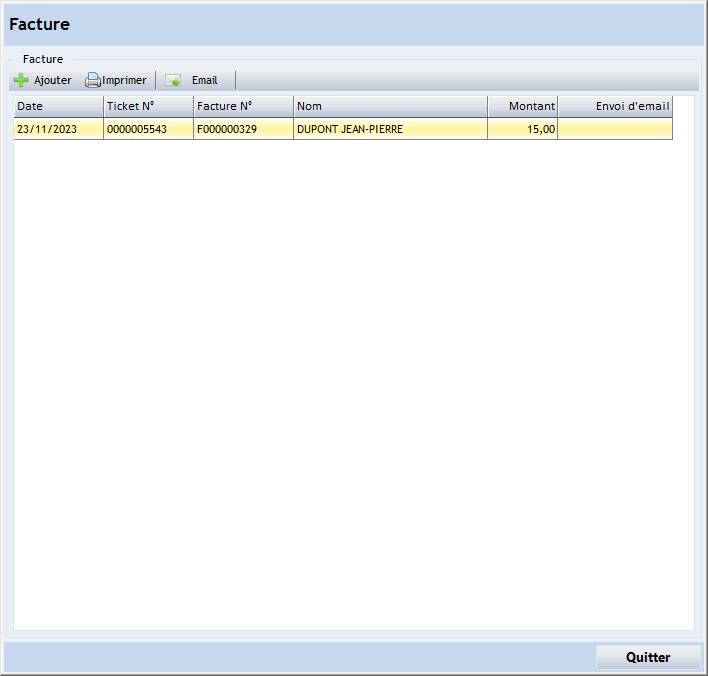Click the Envoi d'email column header
The width and height of the screenshot is (708, 676).
point(615,106)
